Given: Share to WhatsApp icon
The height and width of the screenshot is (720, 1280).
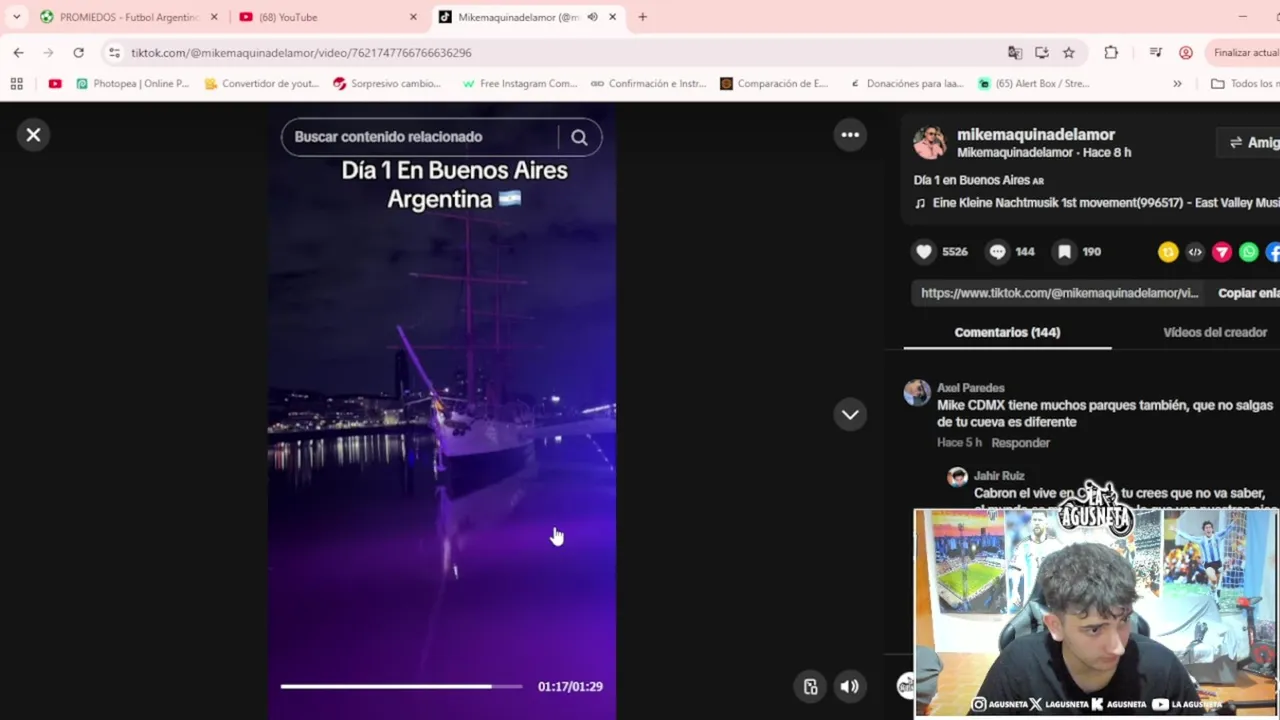Looking at the screenshot, I should pos(1249,252).
